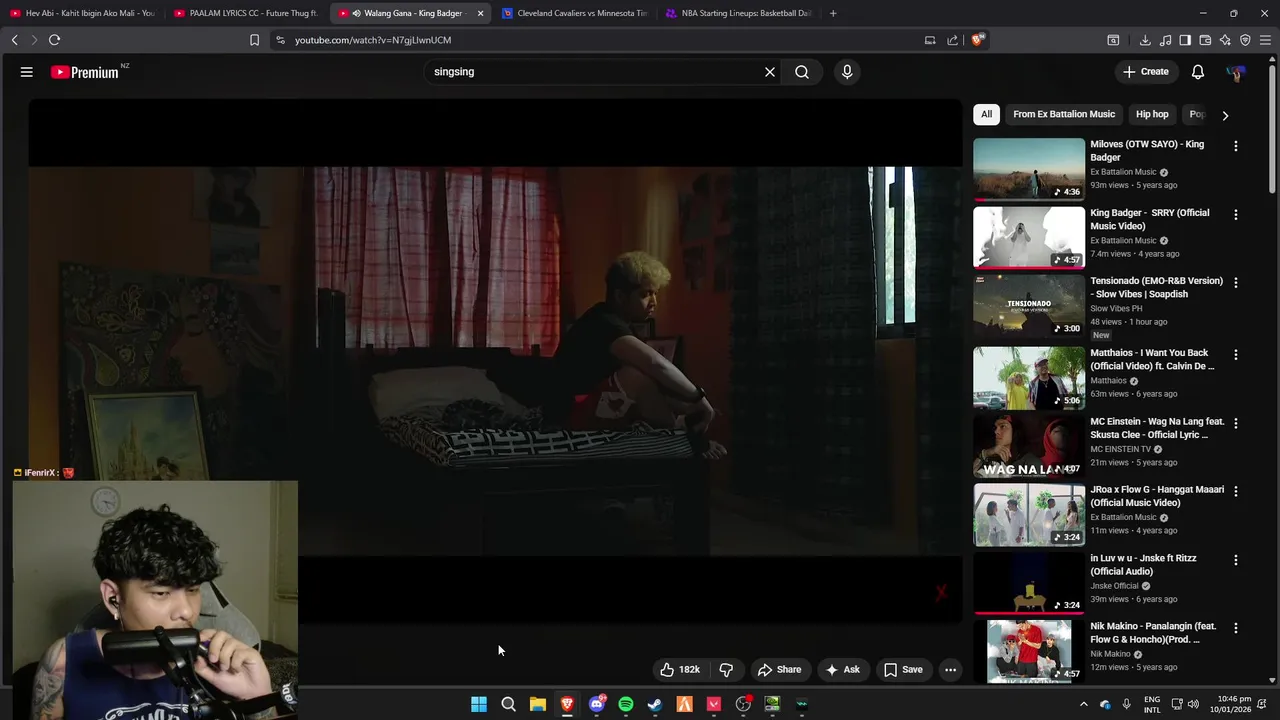Open menu for Nik Makino Panalangin video
Screen dimensions: 1280x720
click(x=1235, y=628)
